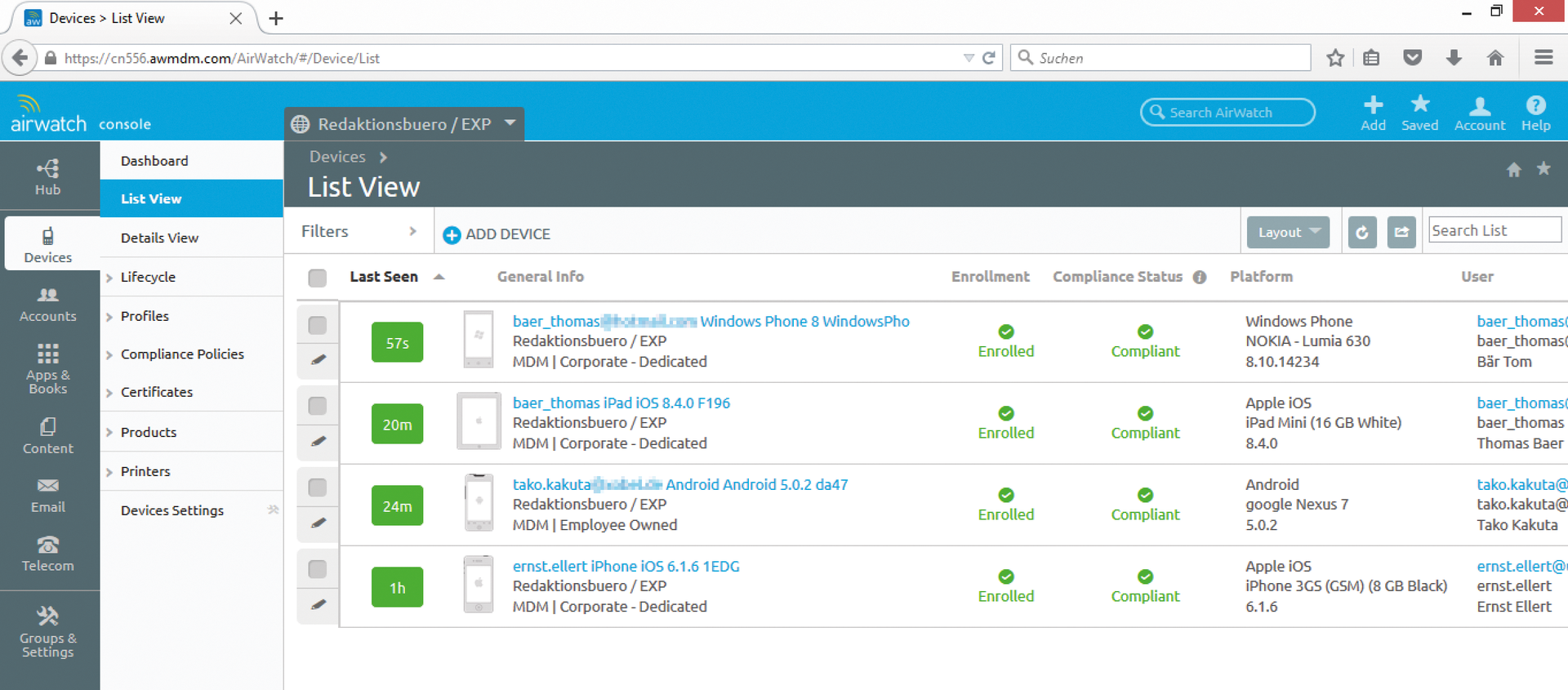Open the Email section in sidebar
Screen dimensions: 1568x690
click(48, 495)
